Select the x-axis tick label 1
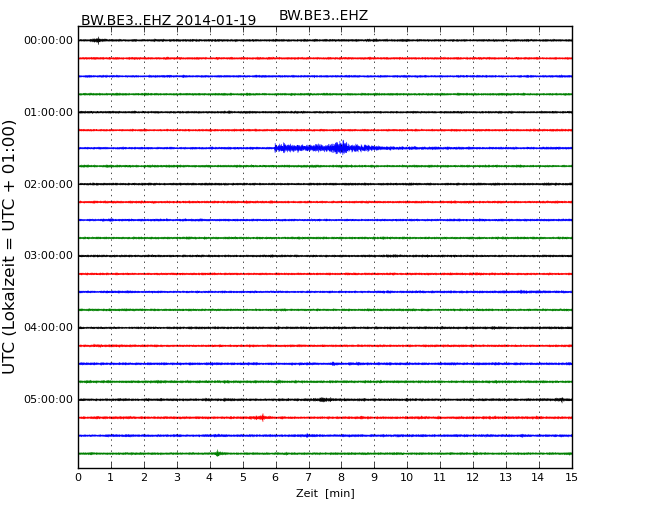This screenshot has height=520, width=650. click(x=111, y=477)
